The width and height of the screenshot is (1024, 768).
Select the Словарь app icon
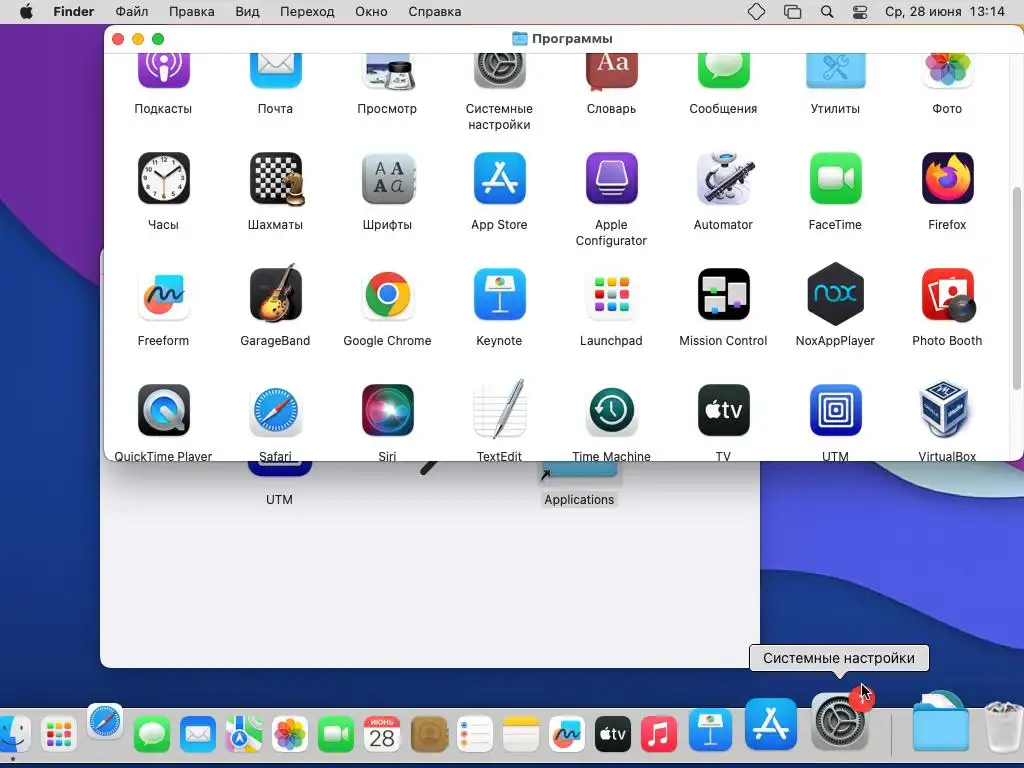611,71
